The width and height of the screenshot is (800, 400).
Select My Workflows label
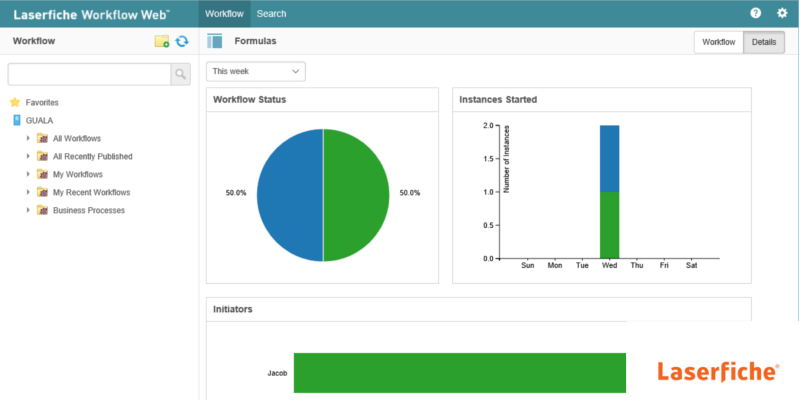tap(78, 174)
